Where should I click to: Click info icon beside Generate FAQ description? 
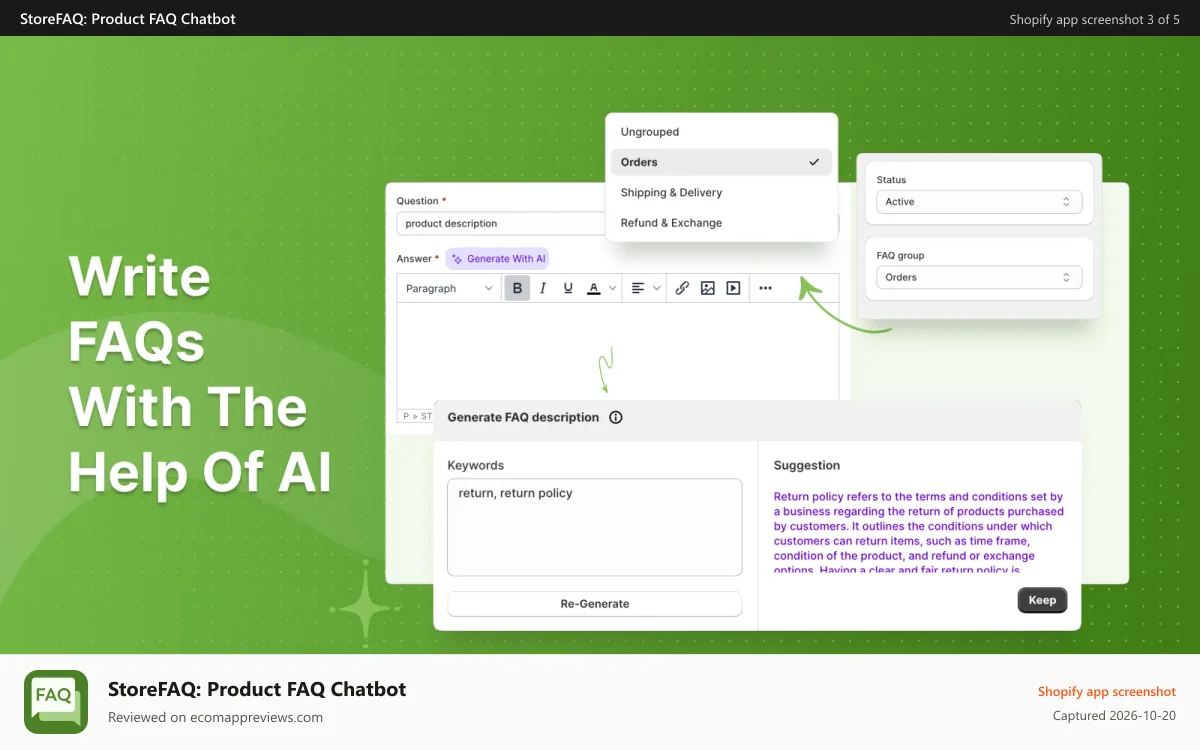click(x=616, y=418)
